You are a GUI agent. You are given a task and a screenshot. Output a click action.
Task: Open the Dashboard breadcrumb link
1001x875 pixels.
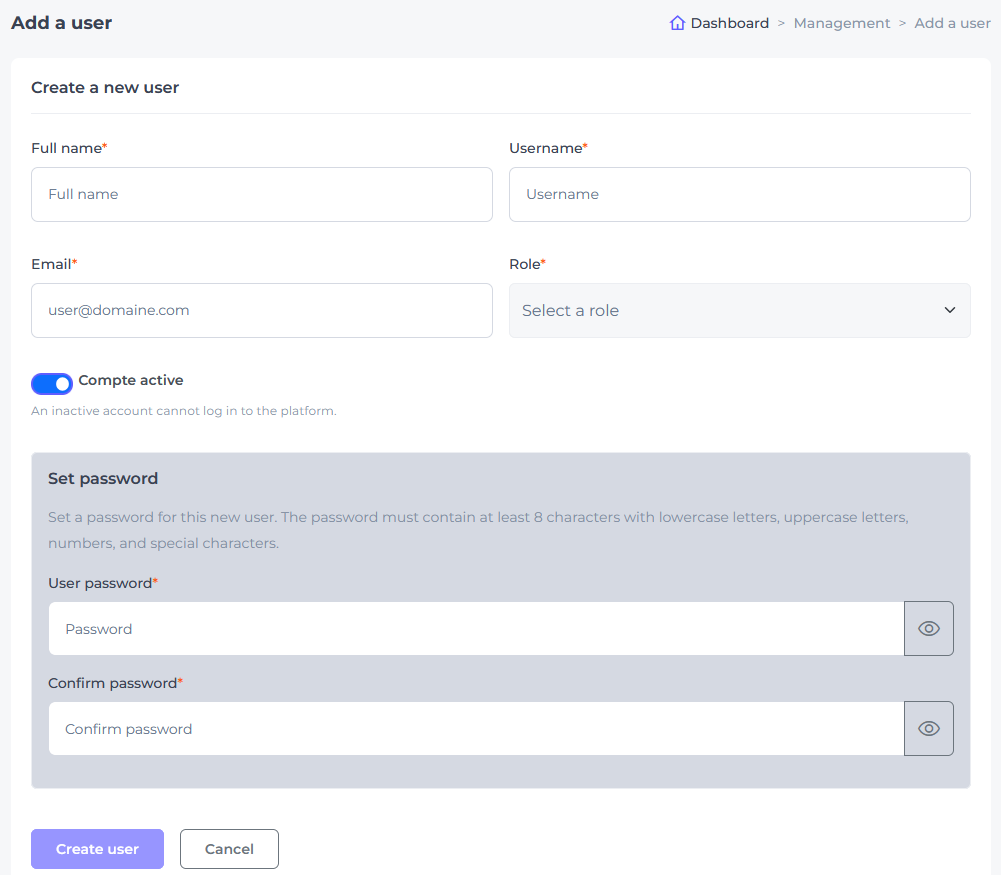click(729, 23)
